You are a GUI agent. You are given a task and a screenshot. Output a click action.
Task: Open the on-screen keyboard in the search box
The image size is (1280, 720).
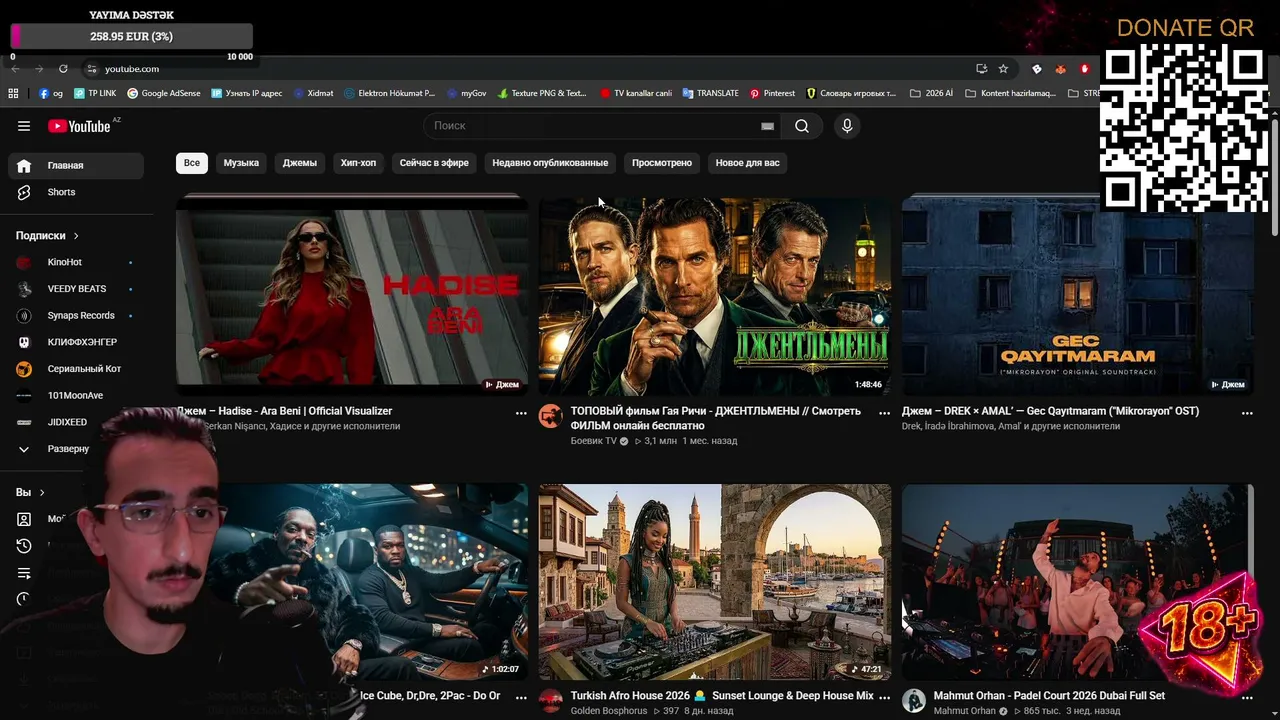767,126
